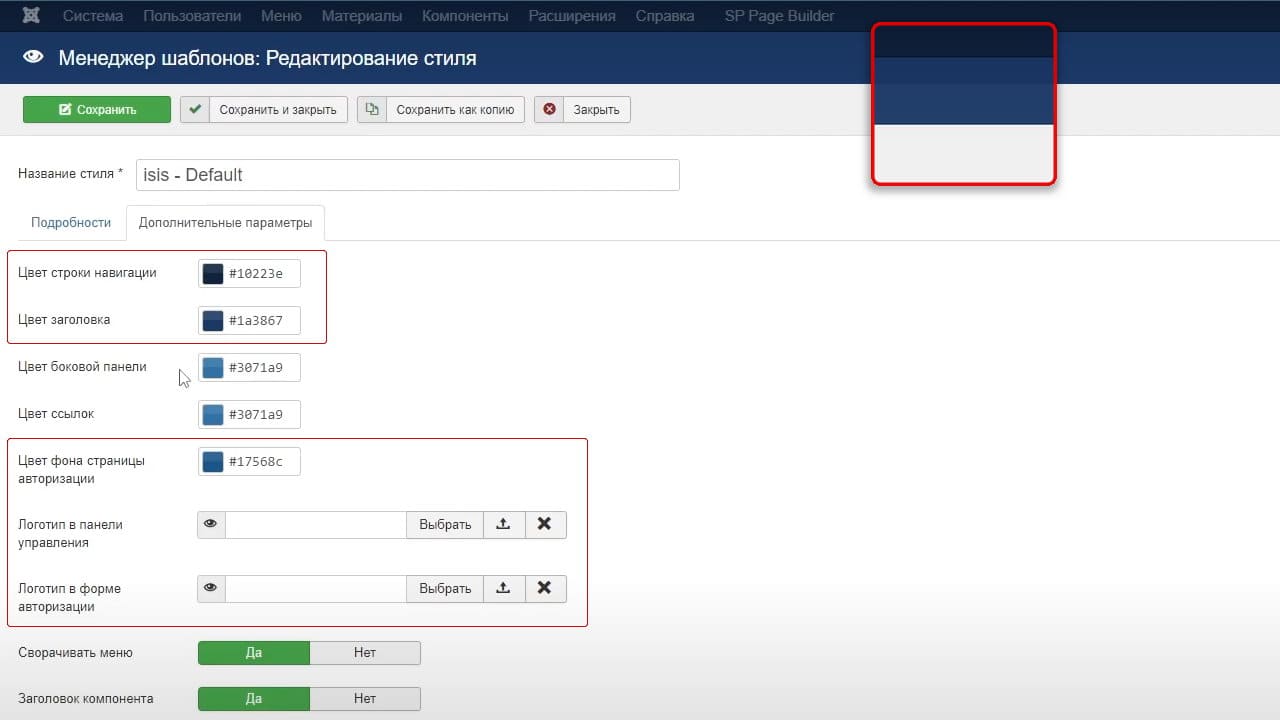1280x720 pixels.
Task: Open the SP Page Builder menu
Action: click(779, 16)
